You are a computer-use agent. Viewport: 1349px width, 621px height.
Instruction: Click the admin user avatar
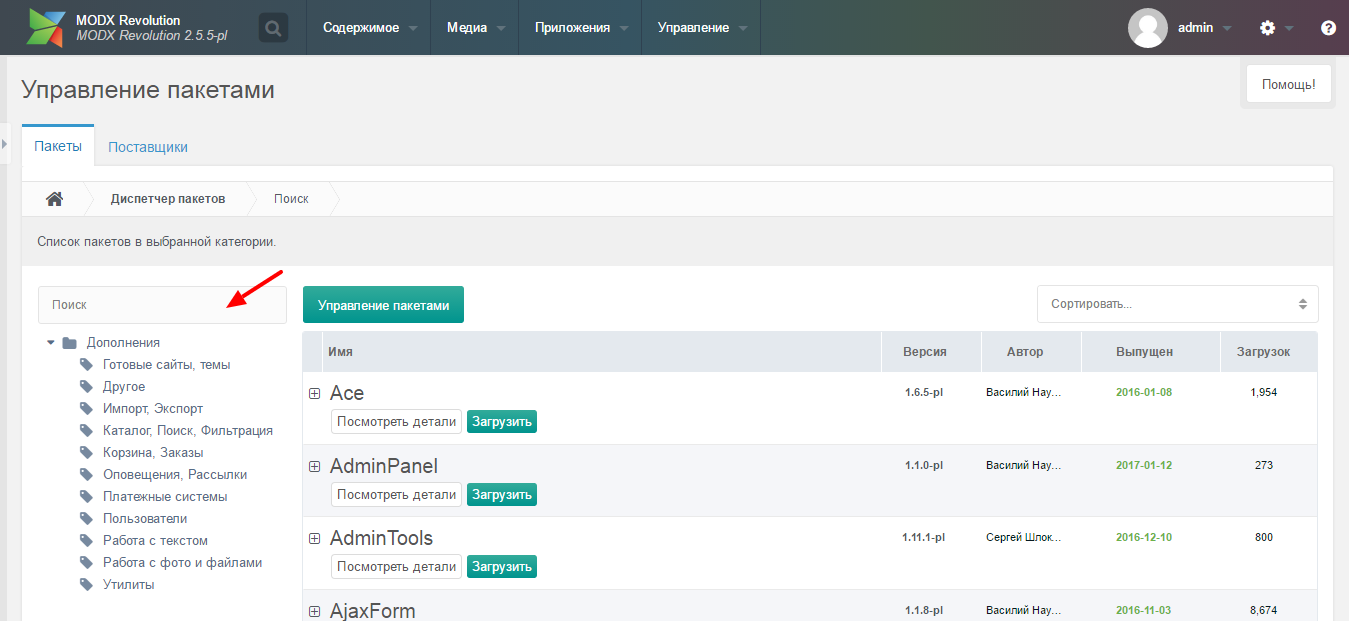coord(1148,28)
